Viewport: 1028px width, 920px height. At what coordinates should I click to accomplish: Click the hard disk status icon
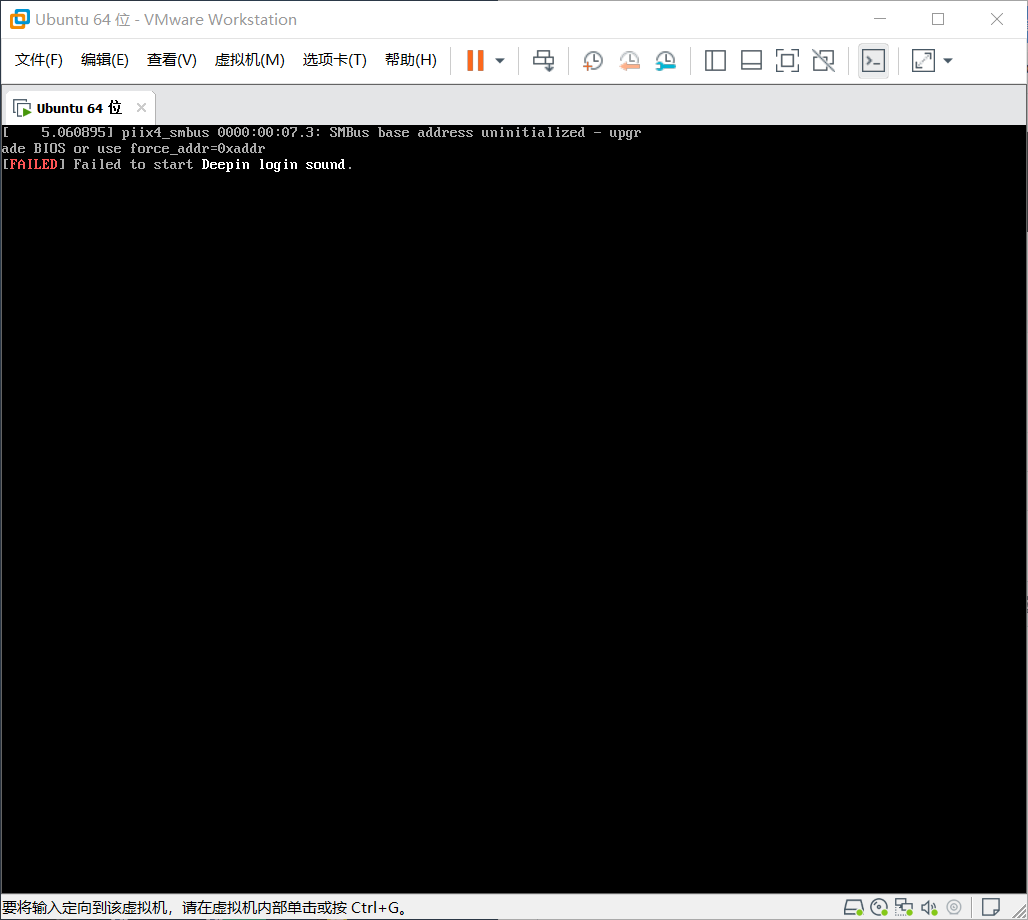click(x=853, y=908)
